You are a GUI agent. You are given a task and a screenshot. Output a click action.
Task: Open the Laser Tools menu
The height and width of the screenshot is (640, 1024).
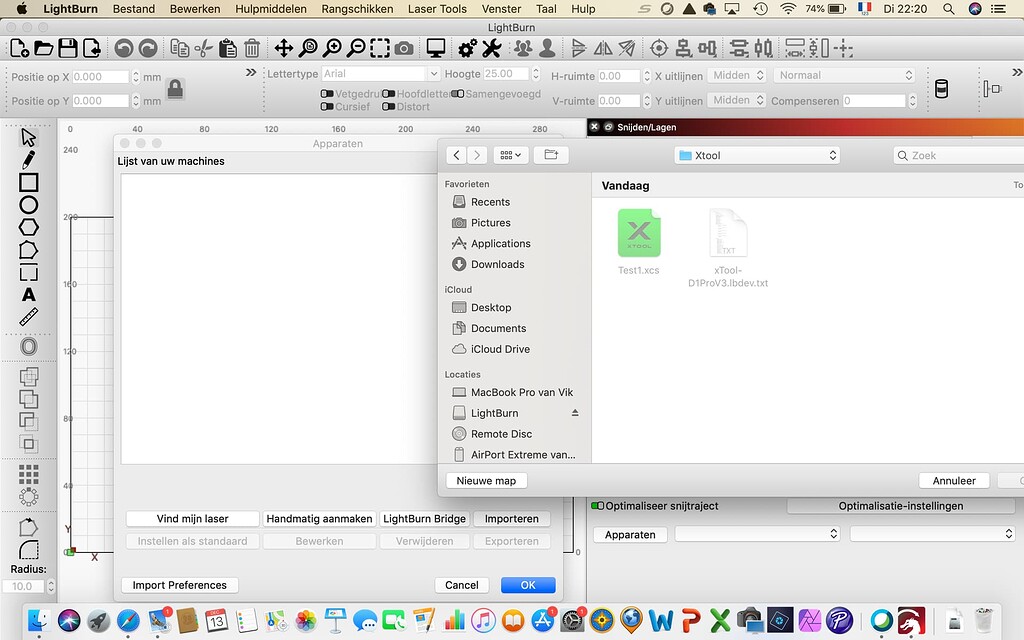(436, 8)
